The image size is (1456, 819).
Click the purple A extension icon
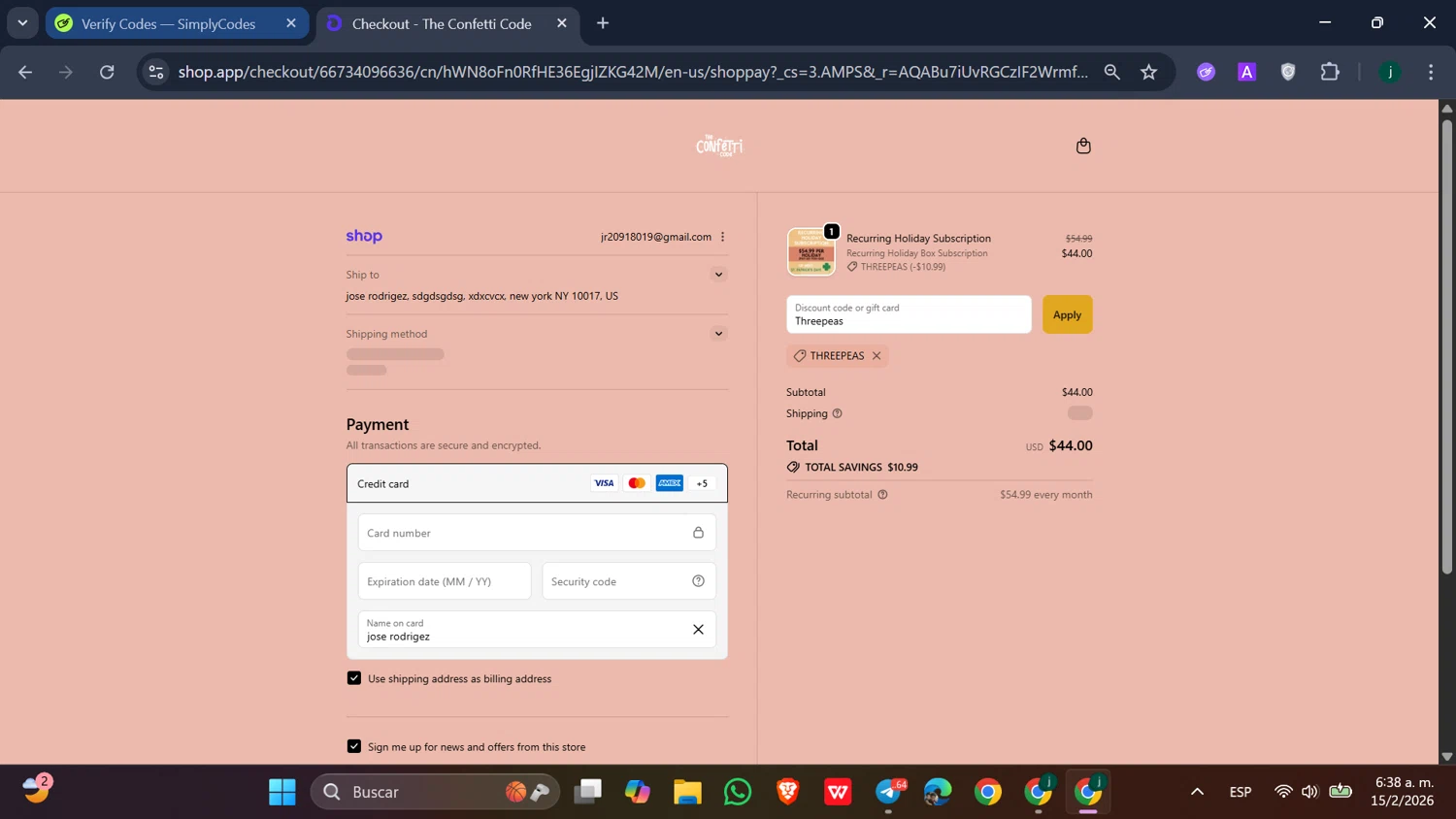coord(1247,72)
